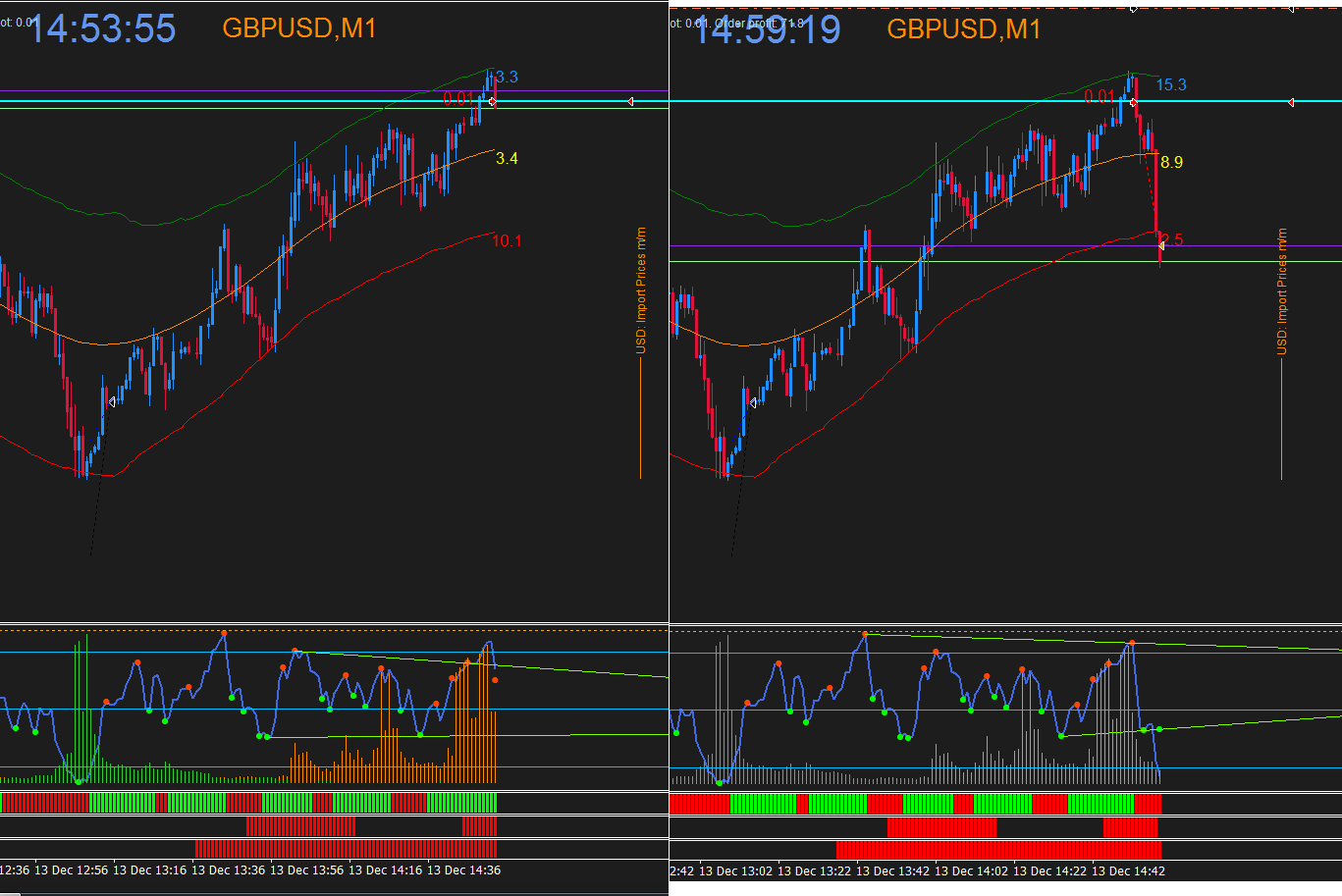Click the '13 Dec 14:42' time axis label
The image size is (1342, 896).
1128,870
